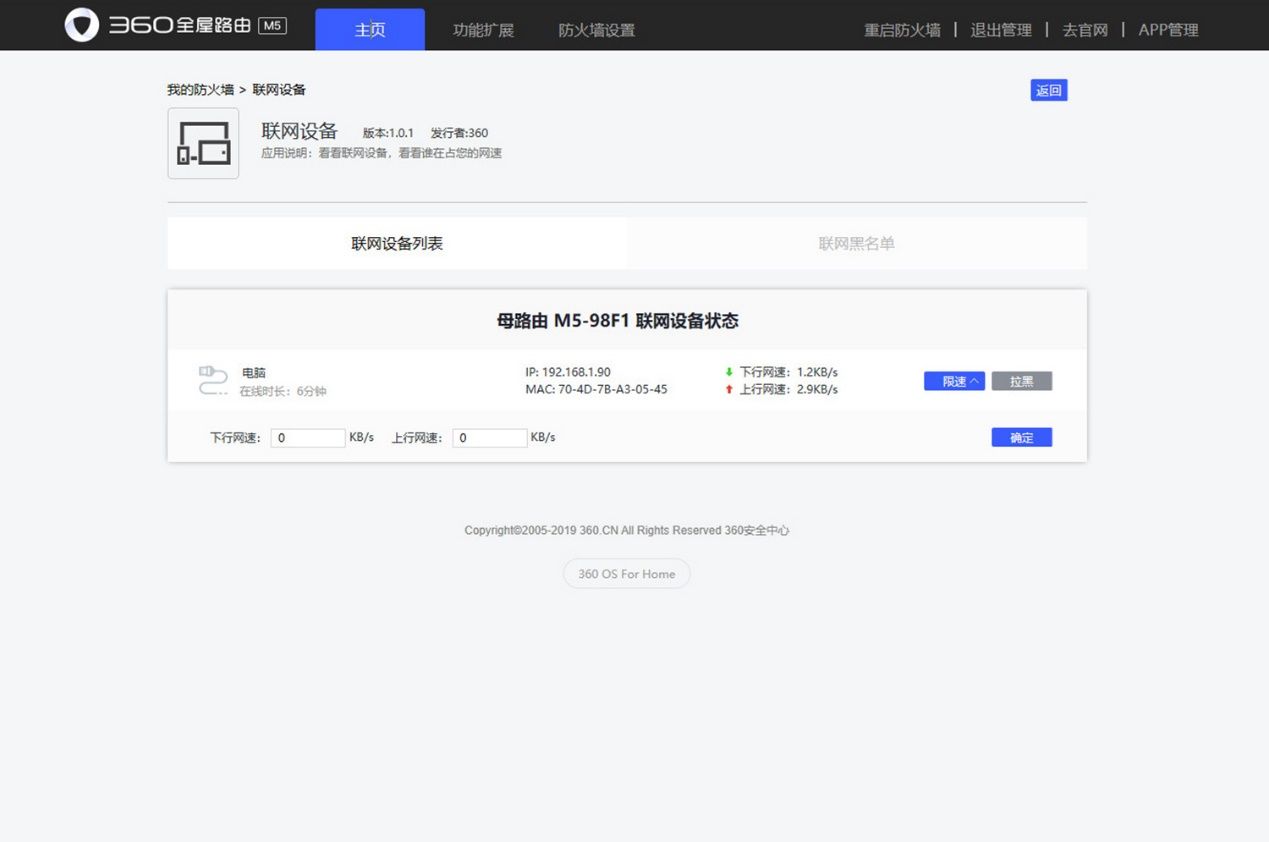This screenshot has width=1269, height=842.
Task: Click 我的防火墙 breadcrumb link
Action: tap(200, 90)
